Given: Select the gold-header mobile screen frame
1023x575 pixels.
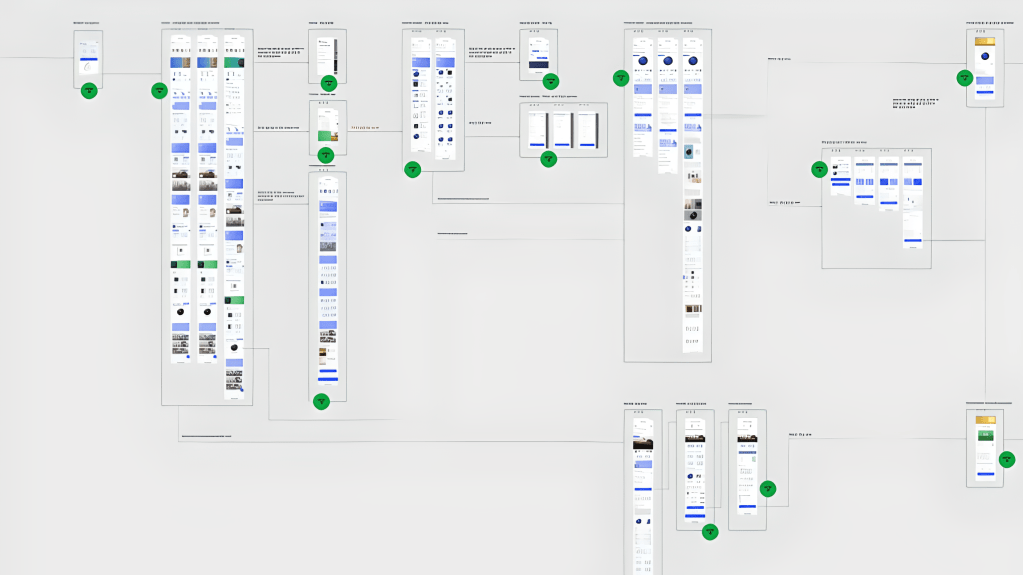Looking at the screenshot, I should pos(985,64).
